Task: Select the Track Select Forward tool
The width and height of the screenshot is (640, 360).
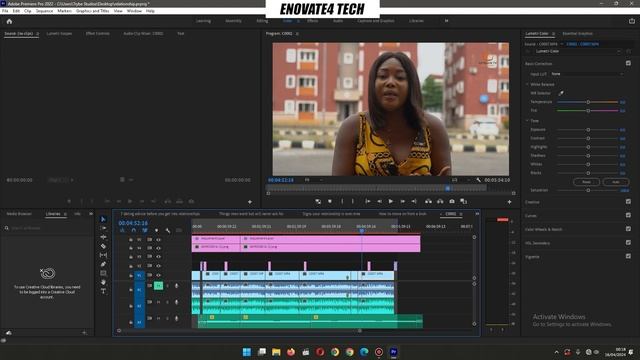Action: point(103,228)
